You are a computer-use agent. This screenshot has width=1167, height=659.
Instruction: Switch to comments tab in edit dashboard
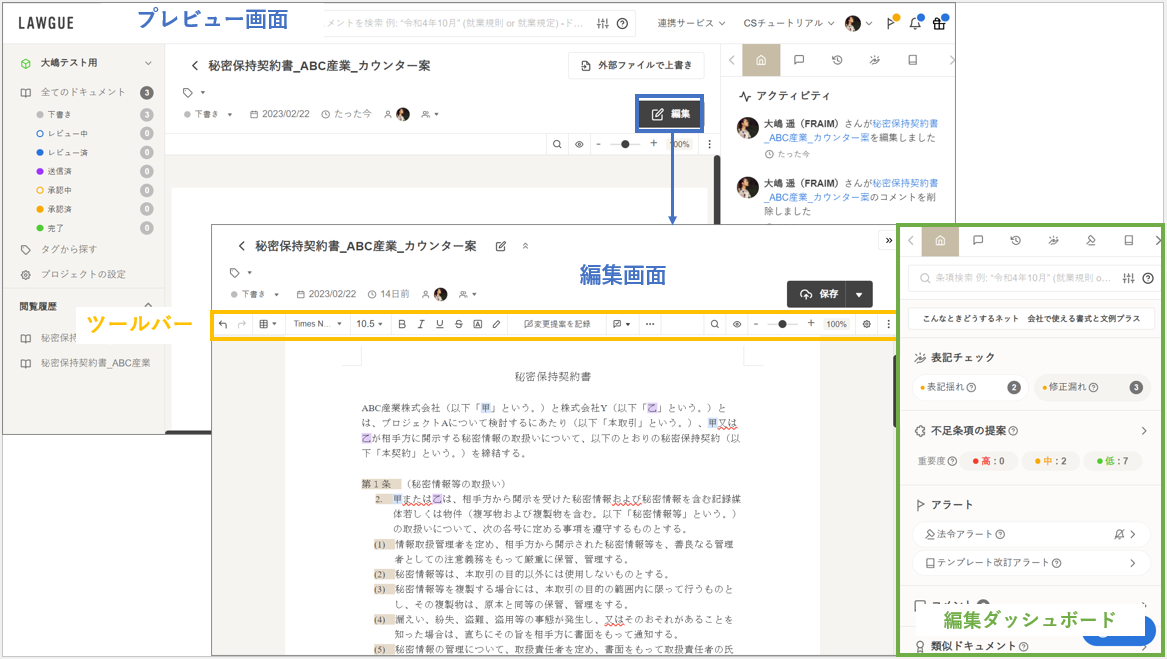[978, 240]
